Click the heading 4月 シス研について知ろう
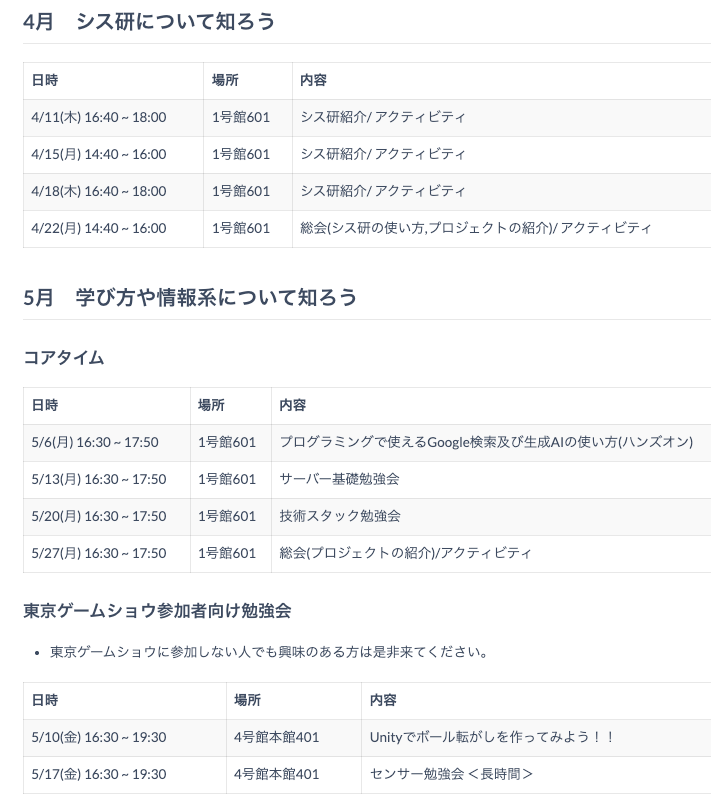This screenshot has height=796, width=711. tap(149, 21)
